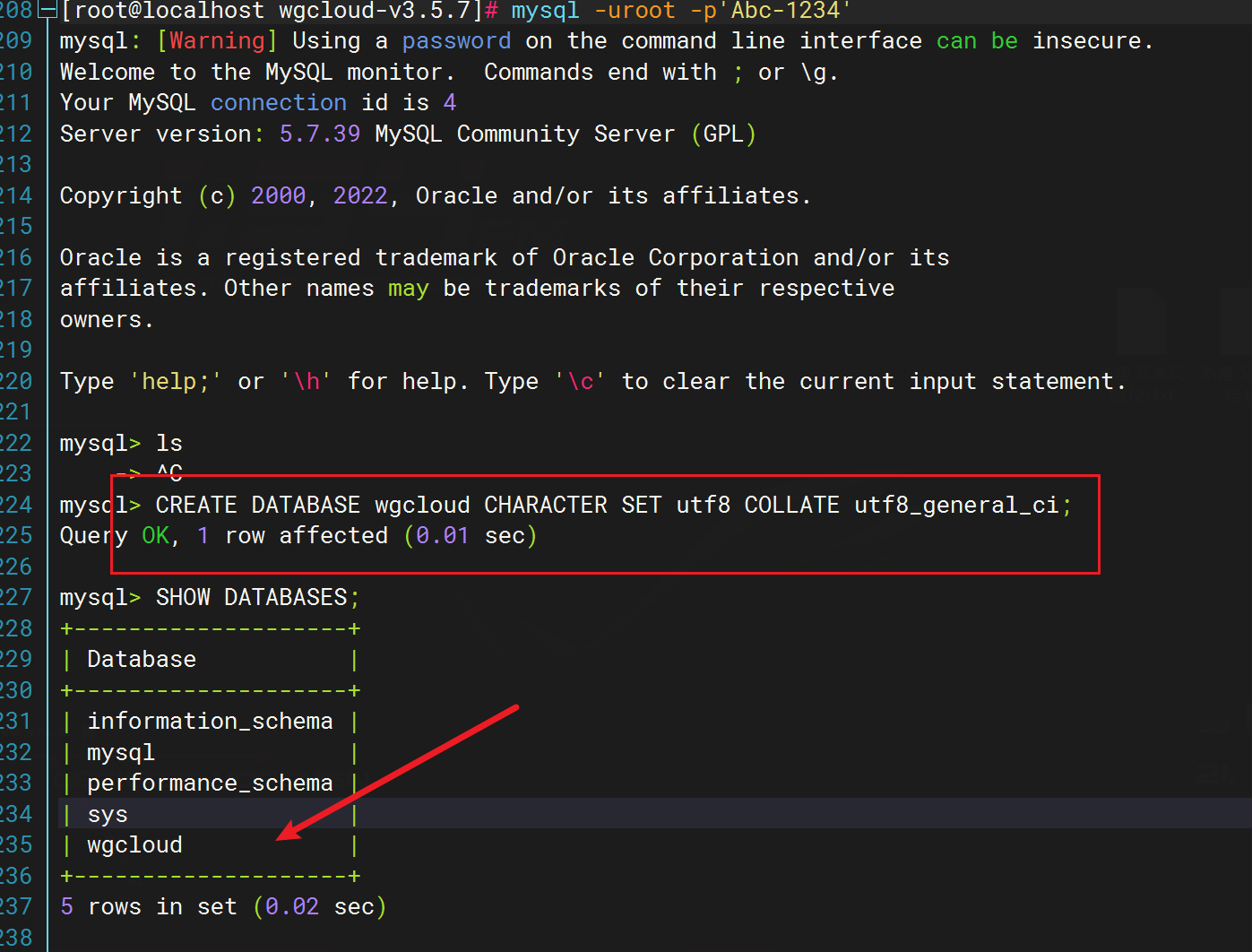Click the 'wgcloud' database row
Image resolution: width=1252 pixels, height=952 pixels.
click(211, 845)
